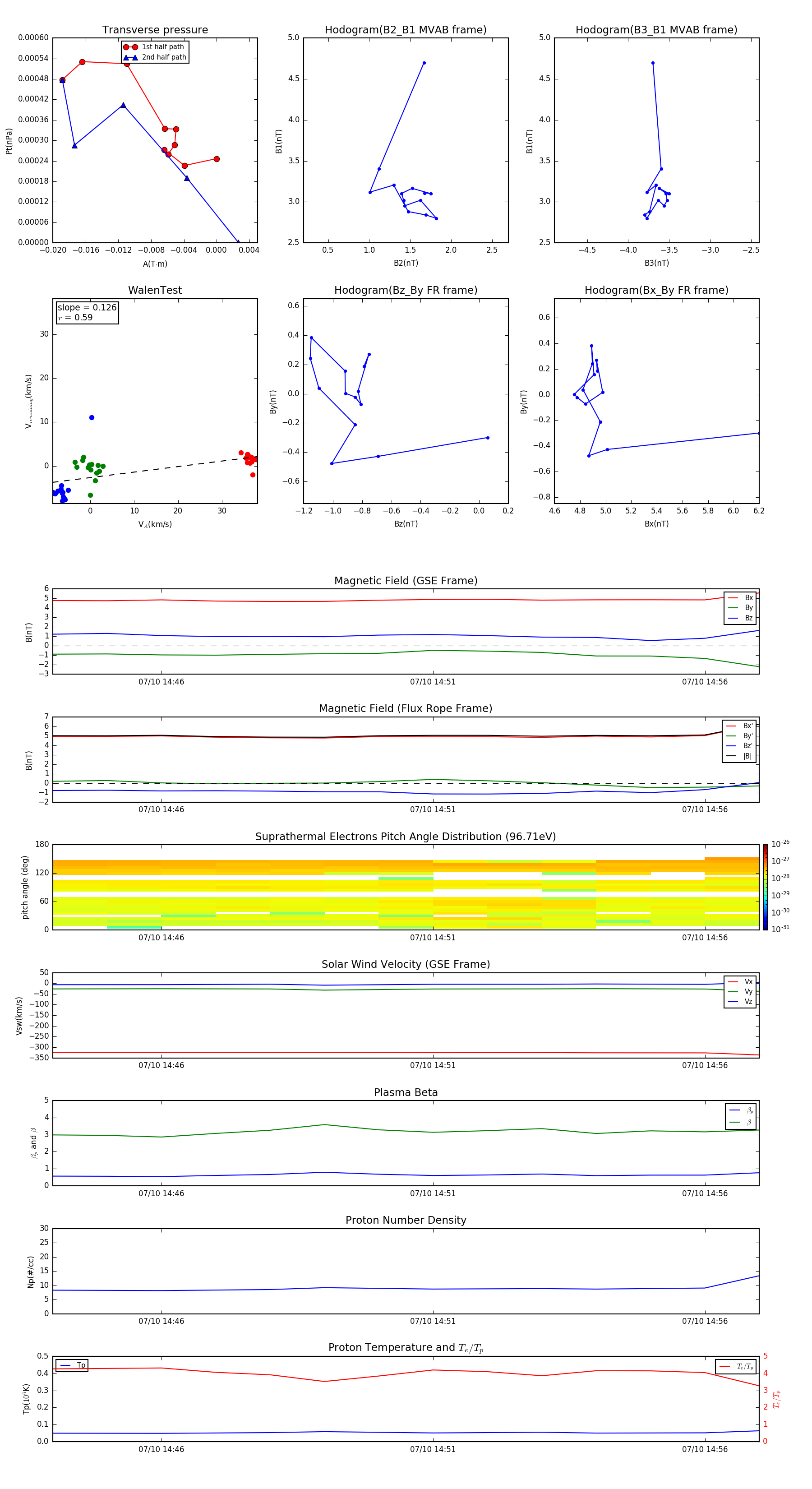Click the topmost point in the B2_B1 hodogram
This screenshot has width=812, height=1489.
(x=424, y=63)
